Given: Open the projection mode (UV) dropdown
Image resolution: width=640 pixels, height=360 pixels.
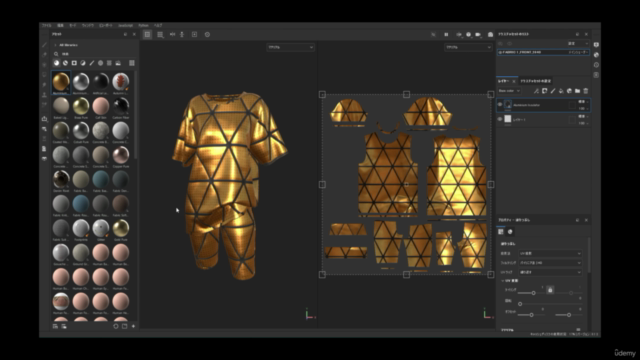Looking at the screenshot, I should pos(550,253).
